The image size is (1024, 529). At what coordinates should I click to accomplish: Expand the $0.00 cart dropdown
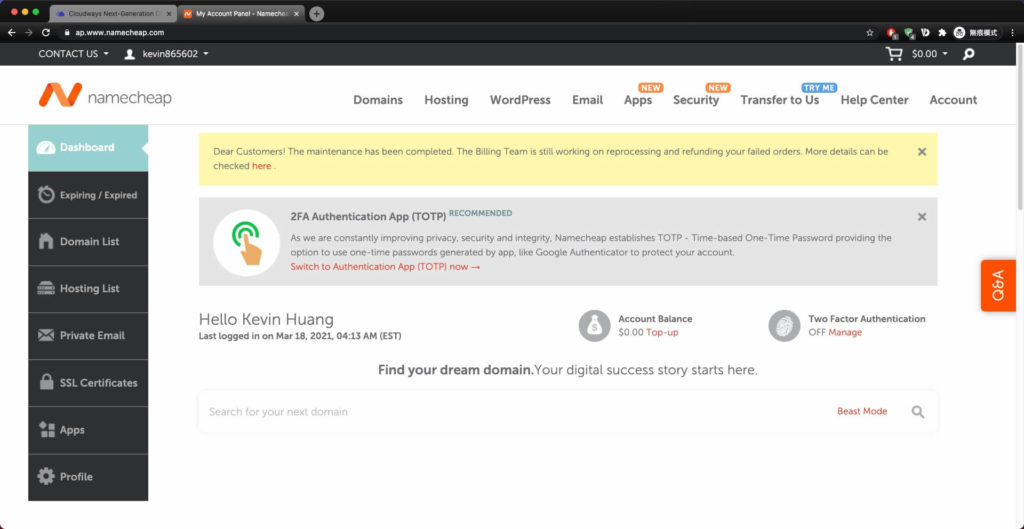[x=929, y=54]
